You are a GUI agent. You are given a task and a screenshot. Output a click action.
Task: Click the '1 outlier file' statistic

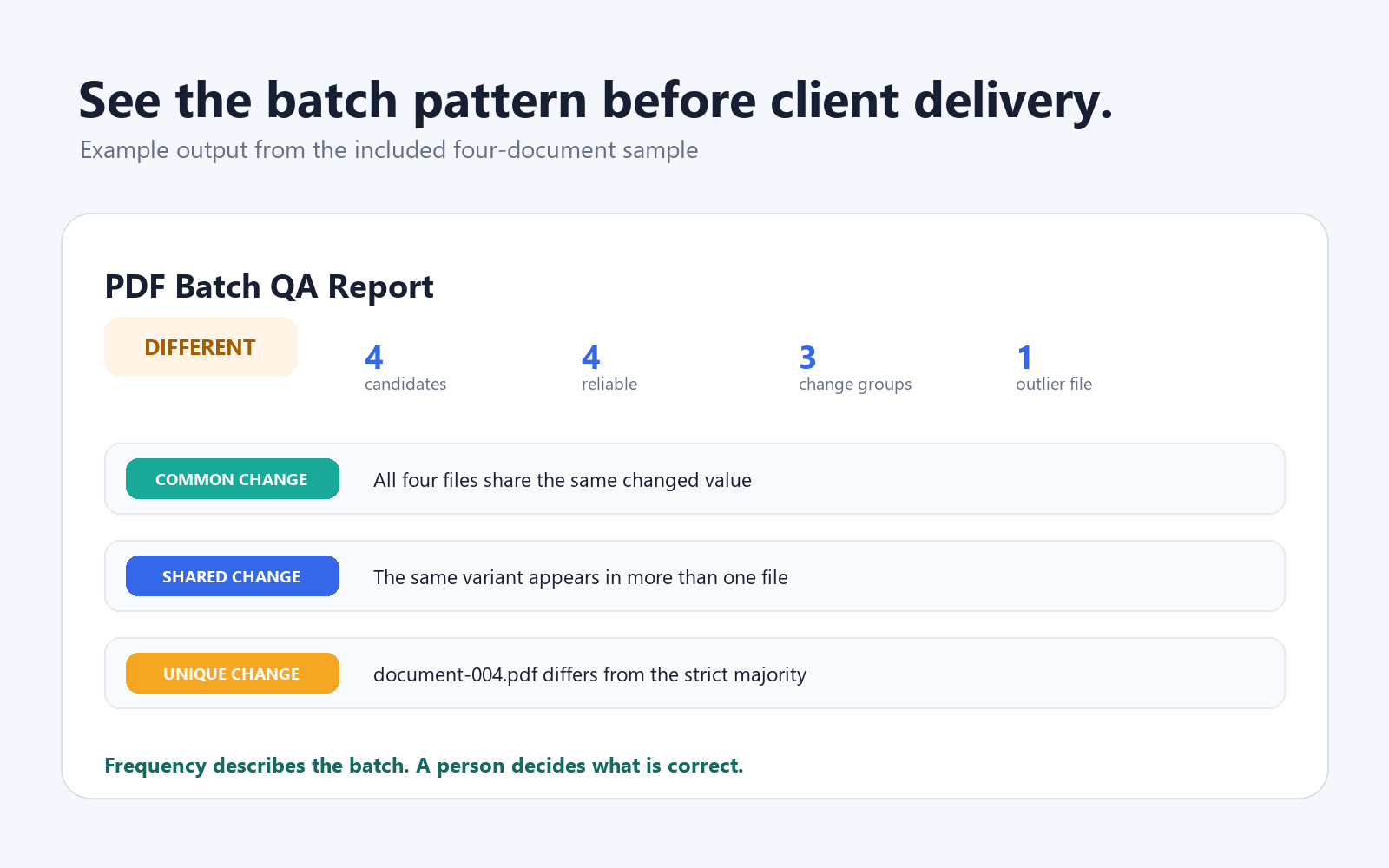coord(1054,368)
